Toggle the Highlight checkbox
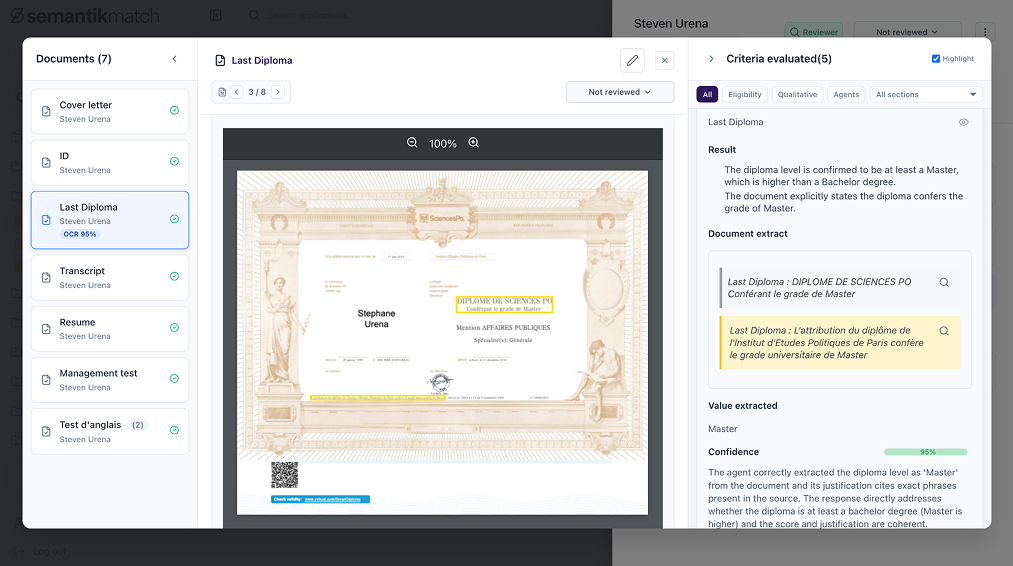The height and width of the screenshot is (566, 1013). (x=936, y=59)
